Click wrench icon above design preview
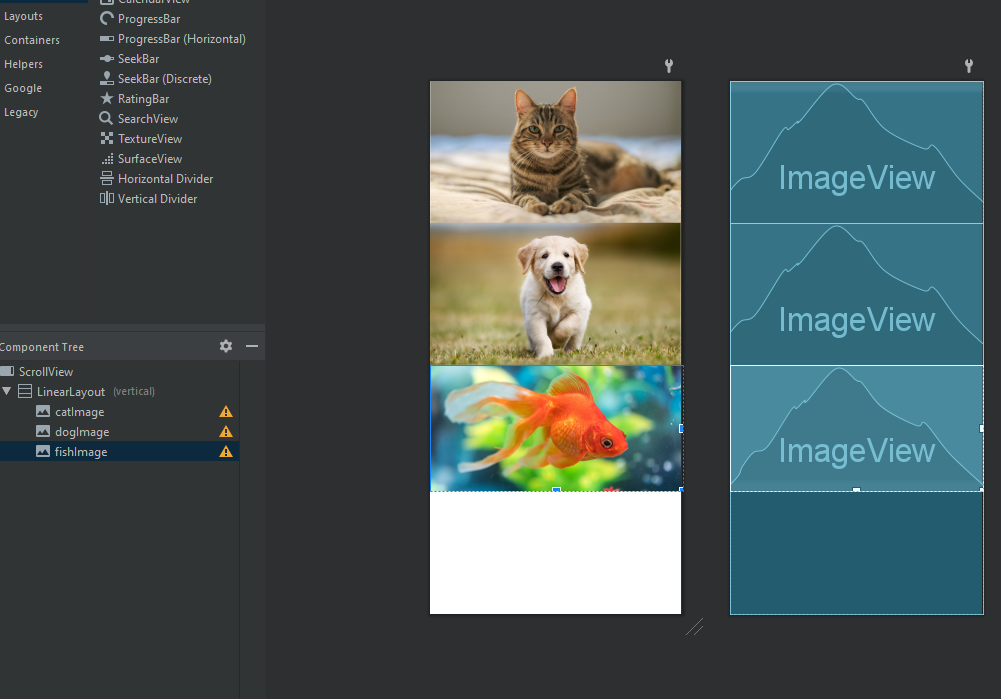Viewport: 1001px width, 699px height. (x=669, y=66)
